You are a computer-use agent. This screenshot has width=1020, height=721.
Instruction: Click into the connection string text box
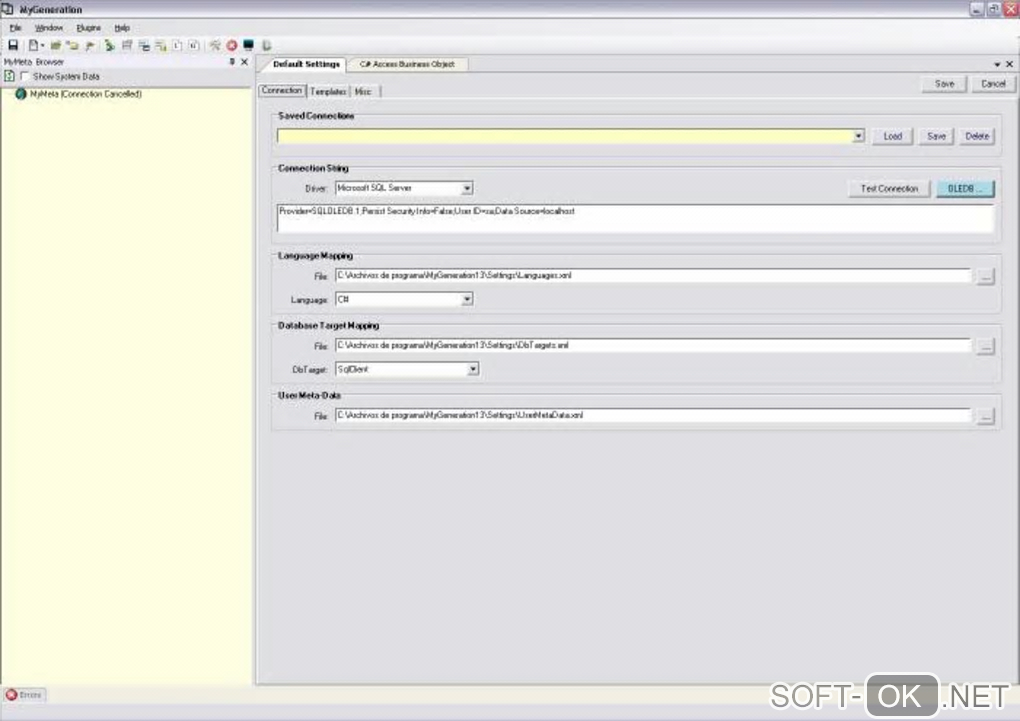coord(636,219)
